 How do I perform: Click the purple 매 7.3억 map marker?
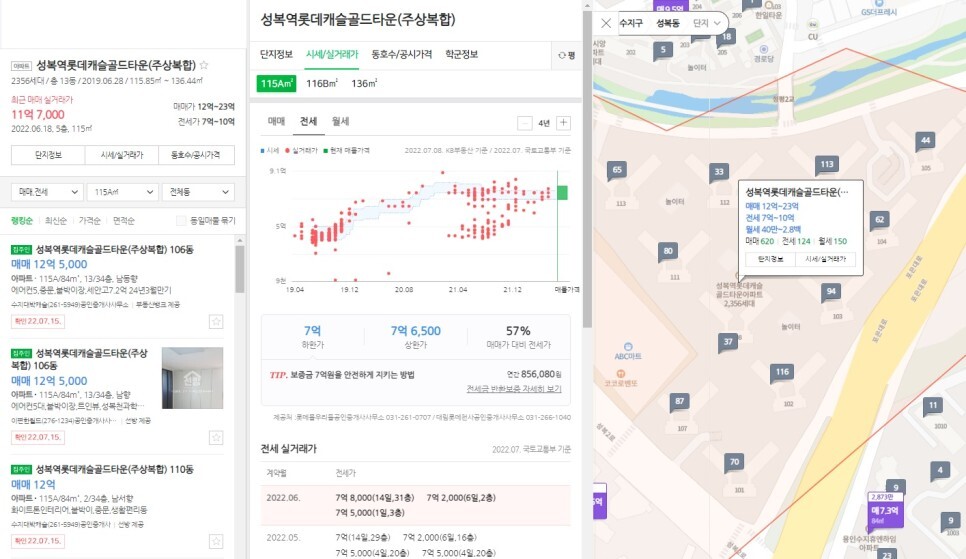pyautogui.click(x=885, y=510)
